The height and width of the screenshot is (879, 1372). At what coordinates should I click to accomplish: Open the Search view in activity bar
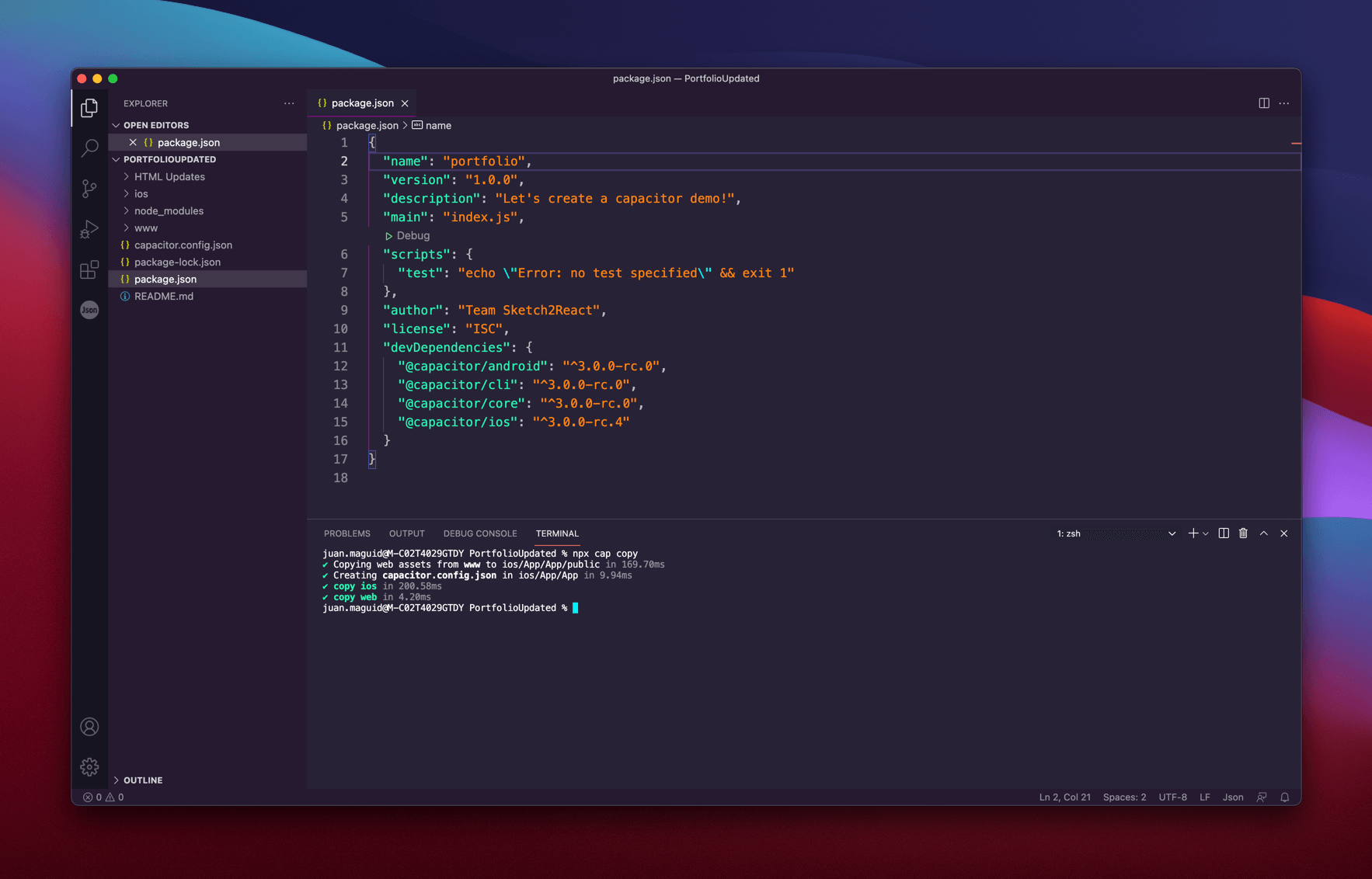(x=89, y=148)
